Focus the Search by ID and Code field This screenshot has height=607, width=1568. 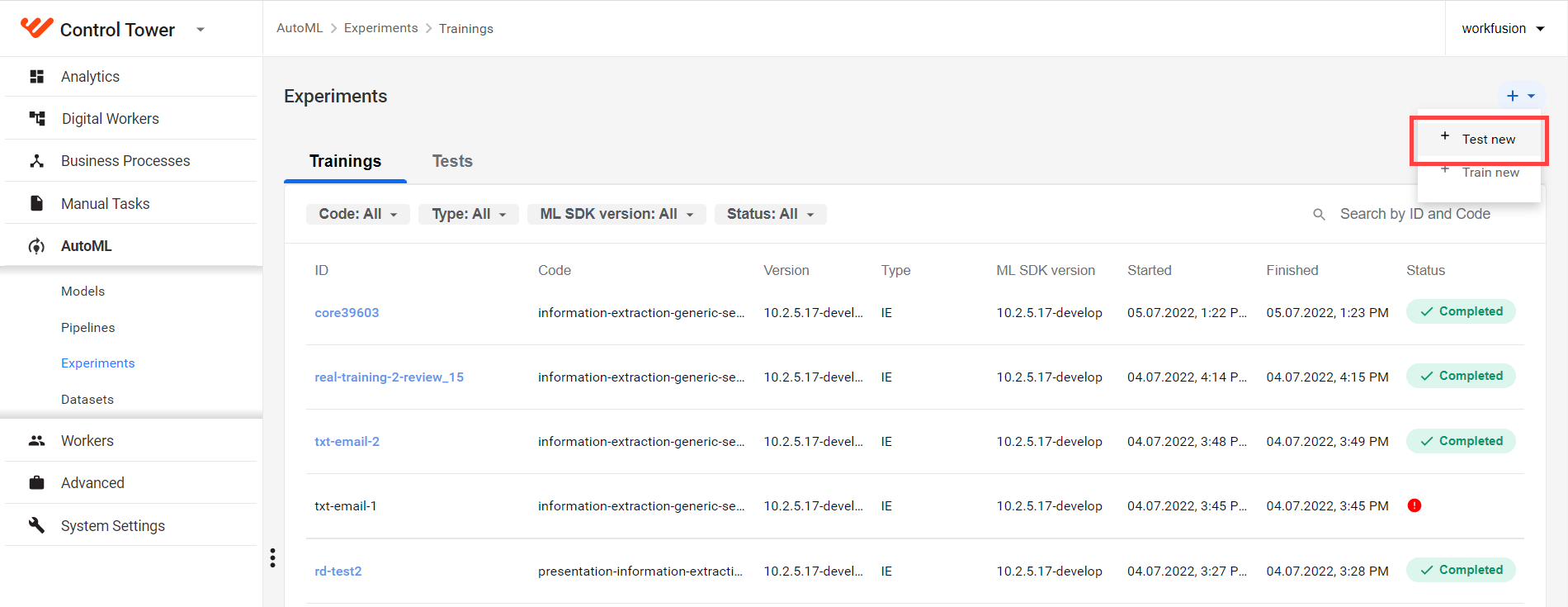click(x=1415, y=214)
